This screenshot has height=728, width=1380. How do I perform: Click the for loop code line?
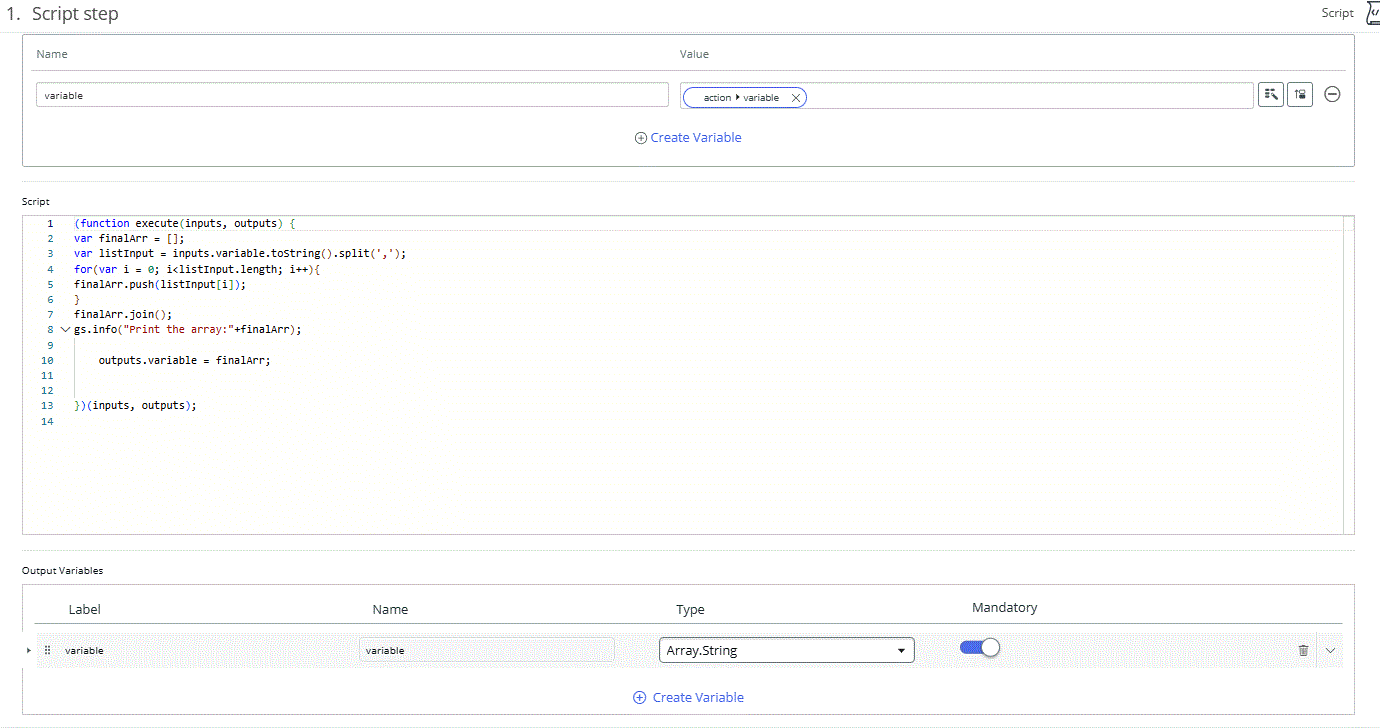[196, 269]
